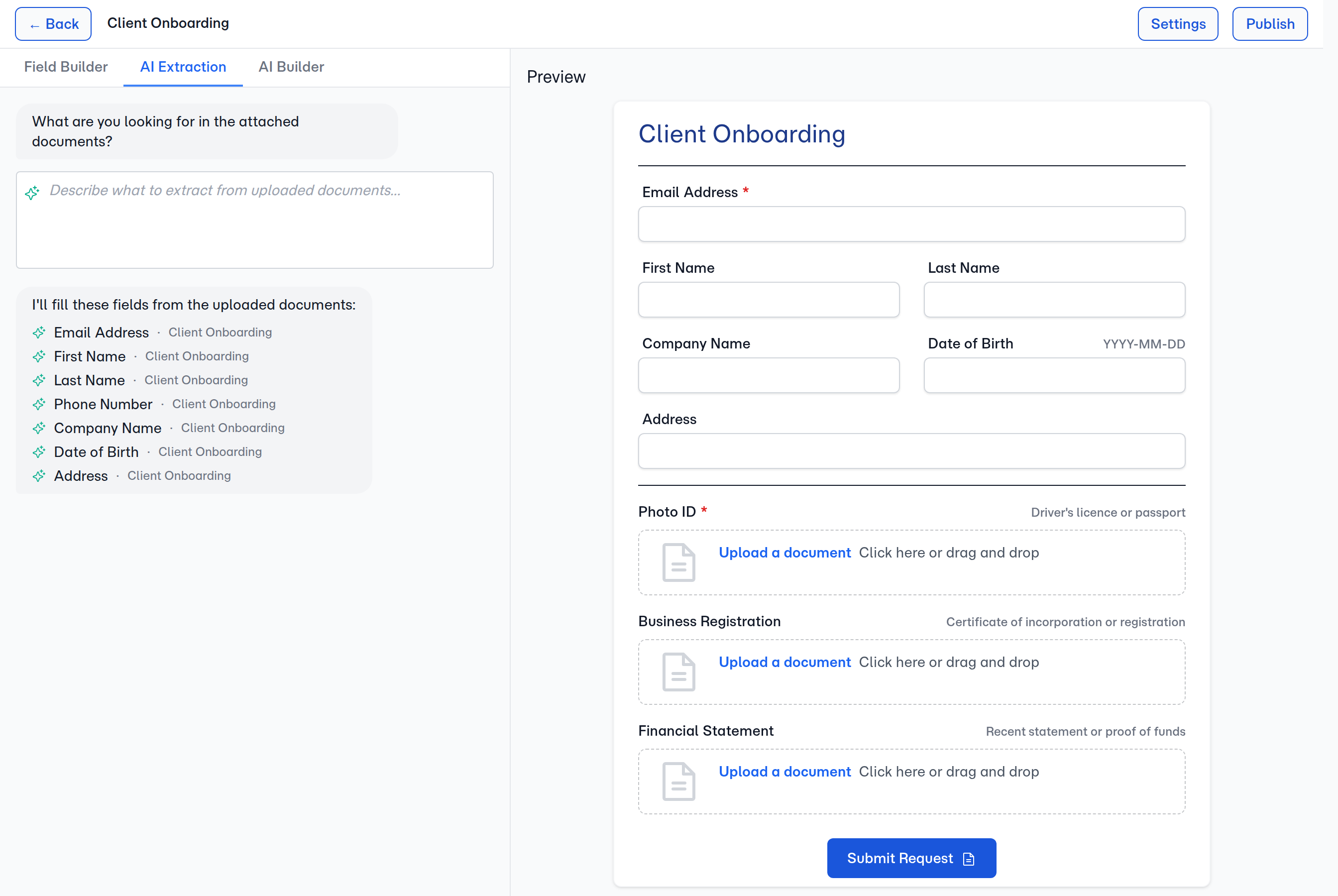Click the sparkle icon beside Email Address
Image resolution: width=1338 pixels, height=896 pixels.
coord(39,333)
